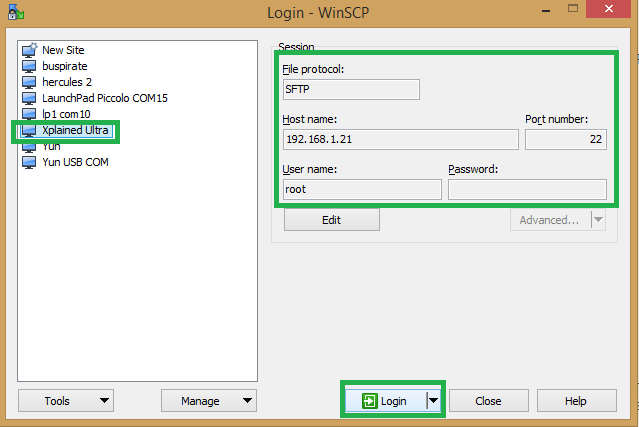Click the File protocol SFTP field
The width and height of the screenshot is (639, 427).
pyautogui.click(x=351, y=89)
